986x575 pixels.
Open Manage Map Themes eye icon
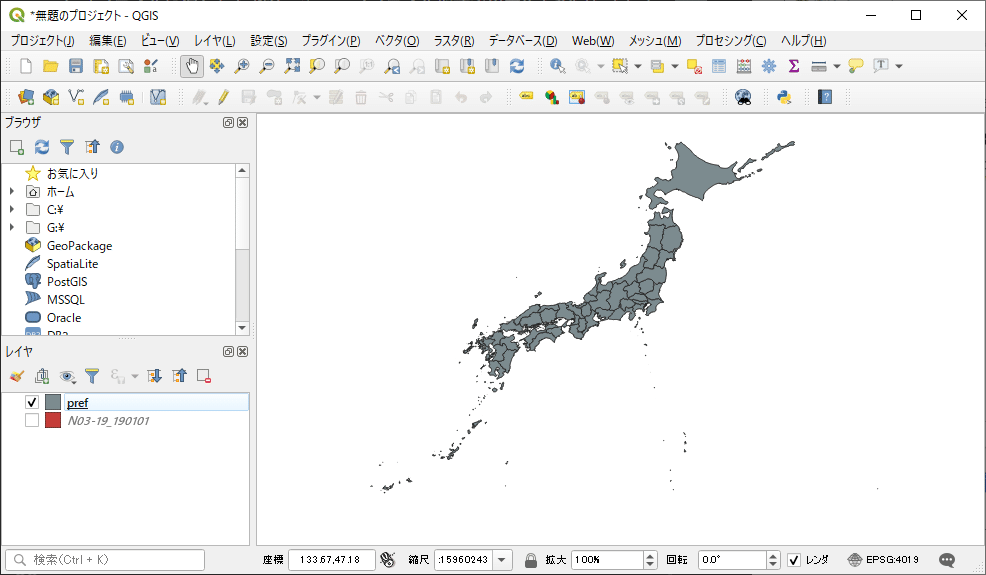coord(67,376)
